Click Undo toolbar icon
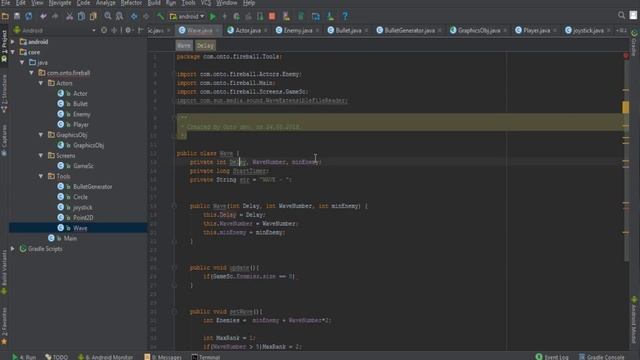Screen dimensions: 640x360 (43, 16)
